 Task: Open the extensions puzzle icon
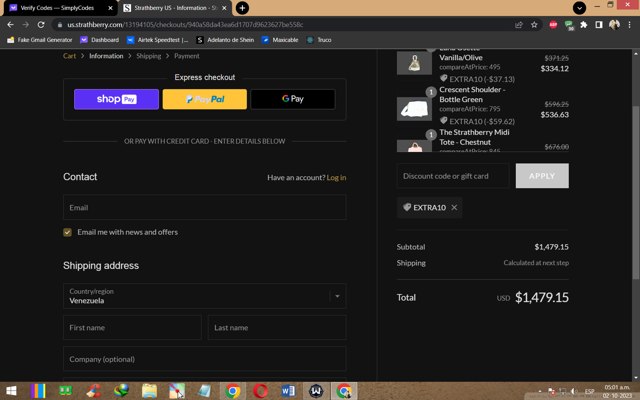(584, 25)
